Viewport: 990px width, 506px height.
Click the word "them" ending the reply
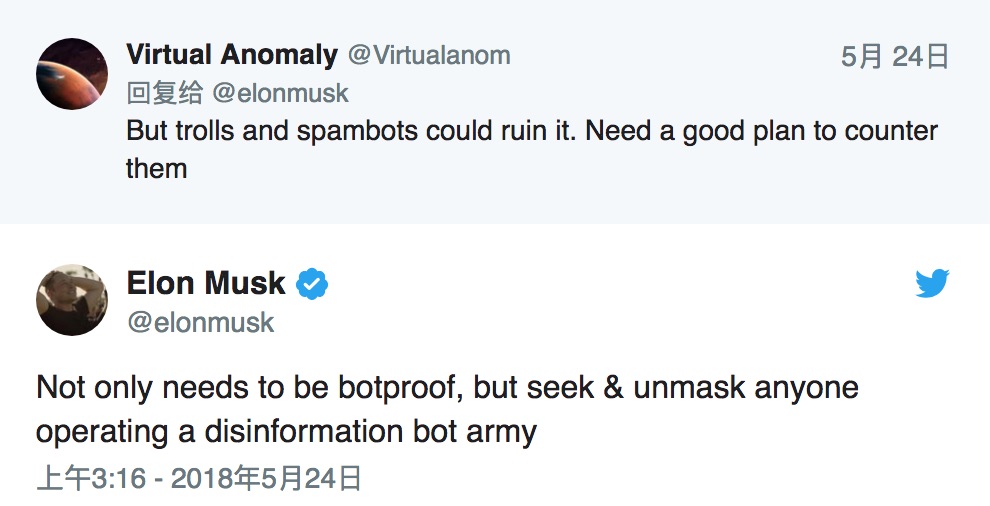point(157,168)
